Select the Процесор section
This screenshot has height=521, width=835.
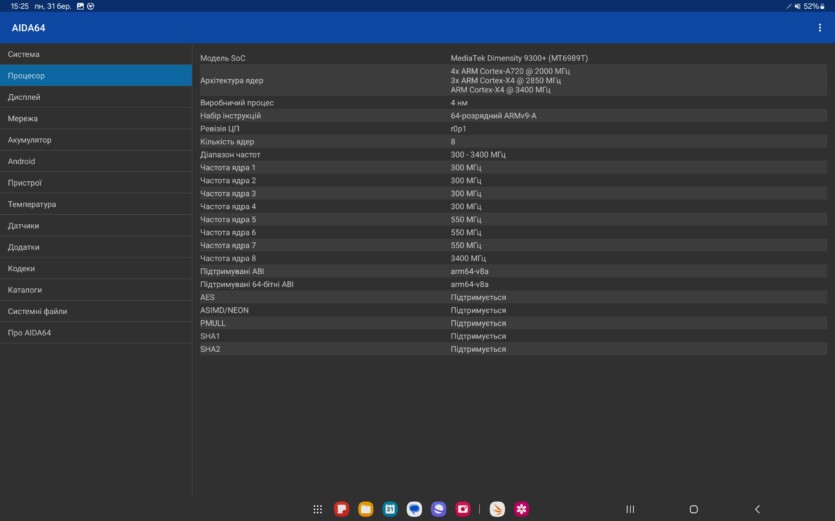[x=96, y=76]
